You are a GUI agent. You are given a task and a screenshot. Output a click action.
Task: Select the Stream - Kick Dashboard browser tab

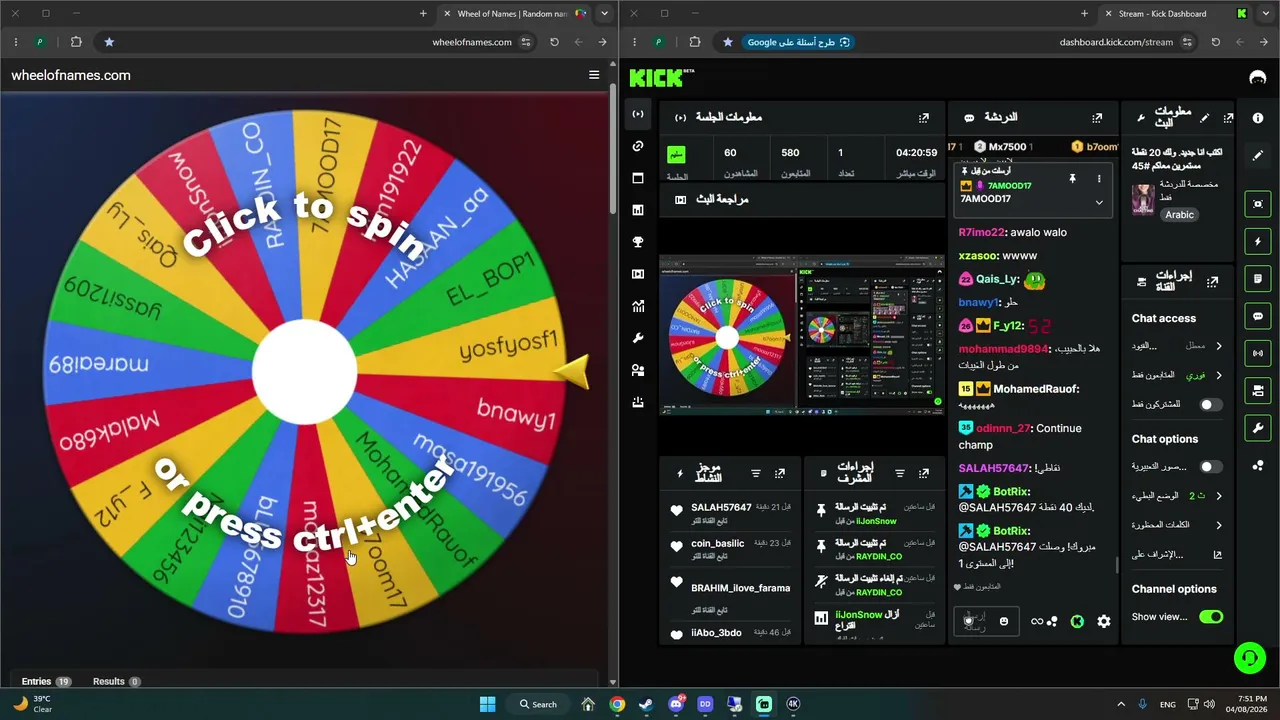tap(1173, 14)
